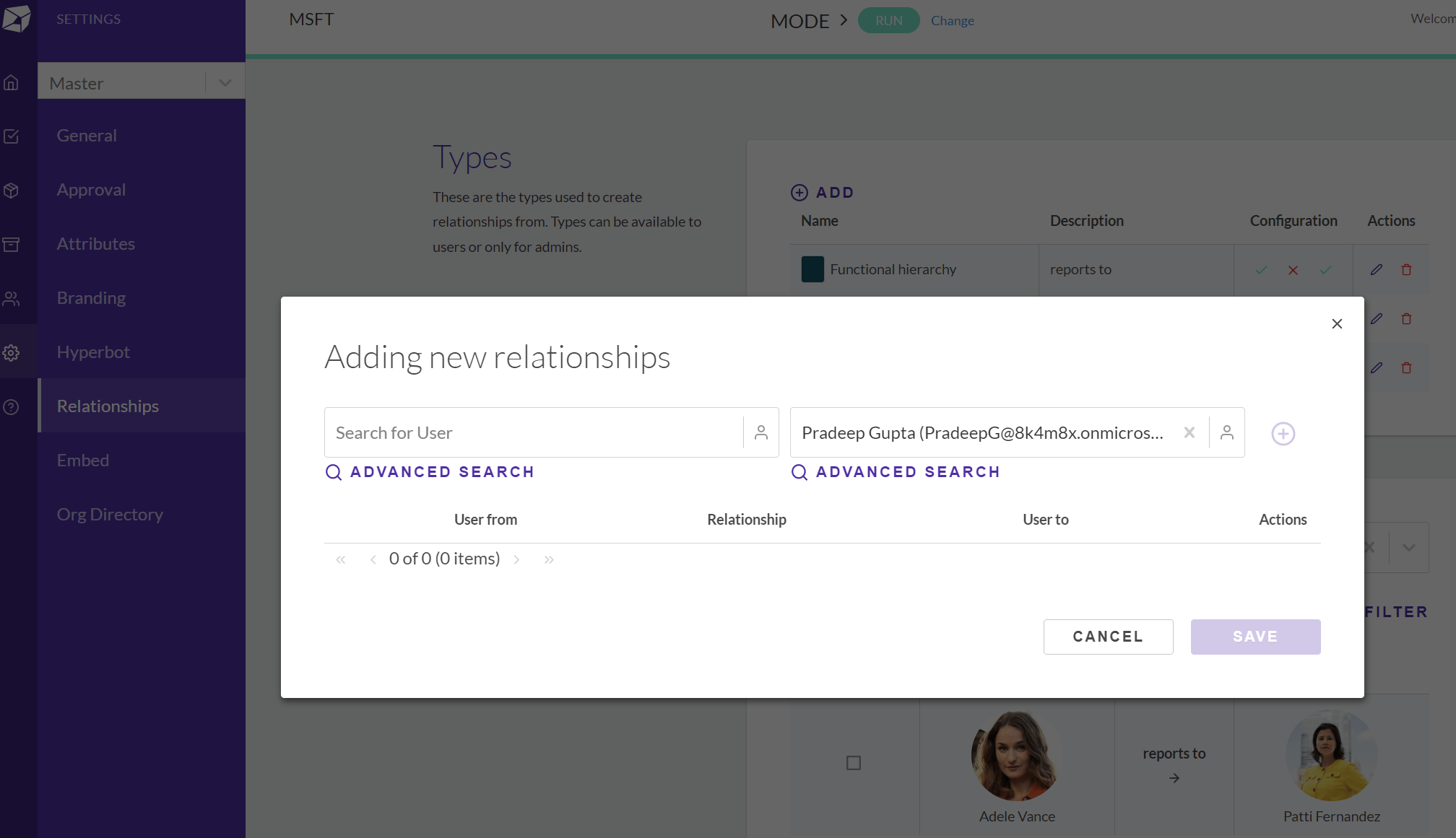This screenshot has height=838, width=1456.
Task: Click the help question mark icon
Action: point(11,407)
